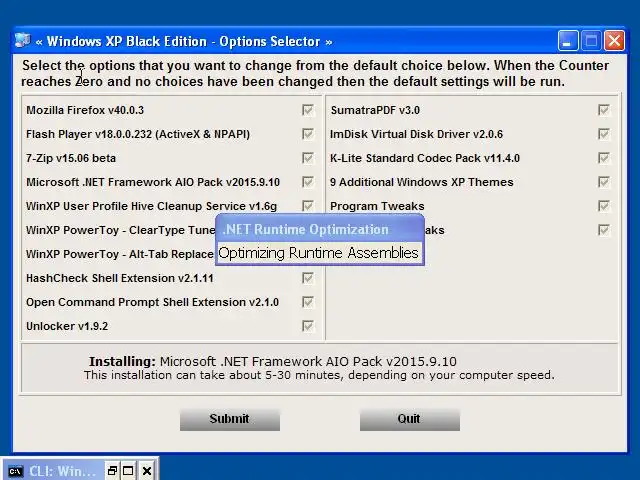Click the Optimizing Runtime Assemblies text
Screen dimensions: 640x480
[x=318, y=253]
